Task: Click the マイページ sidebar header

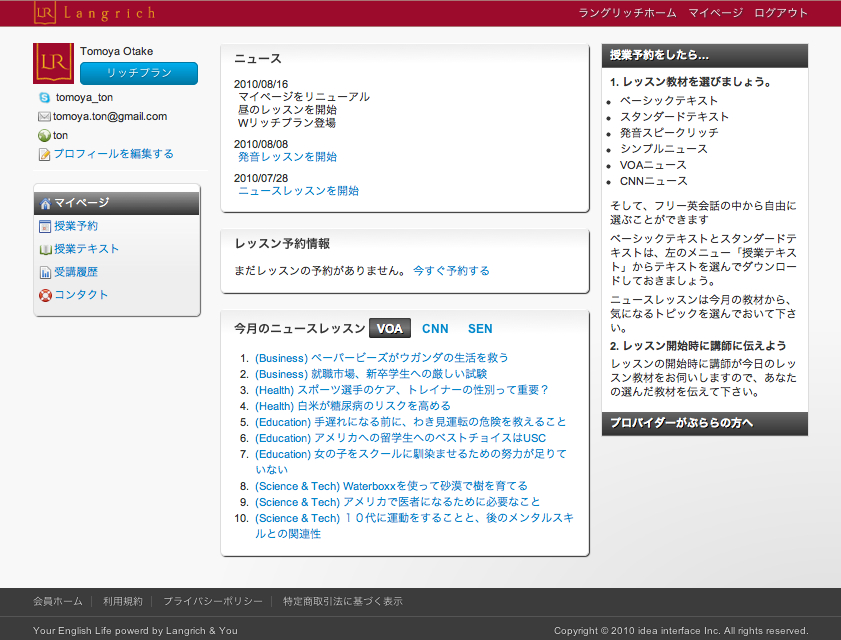Action: coord(116,203)
